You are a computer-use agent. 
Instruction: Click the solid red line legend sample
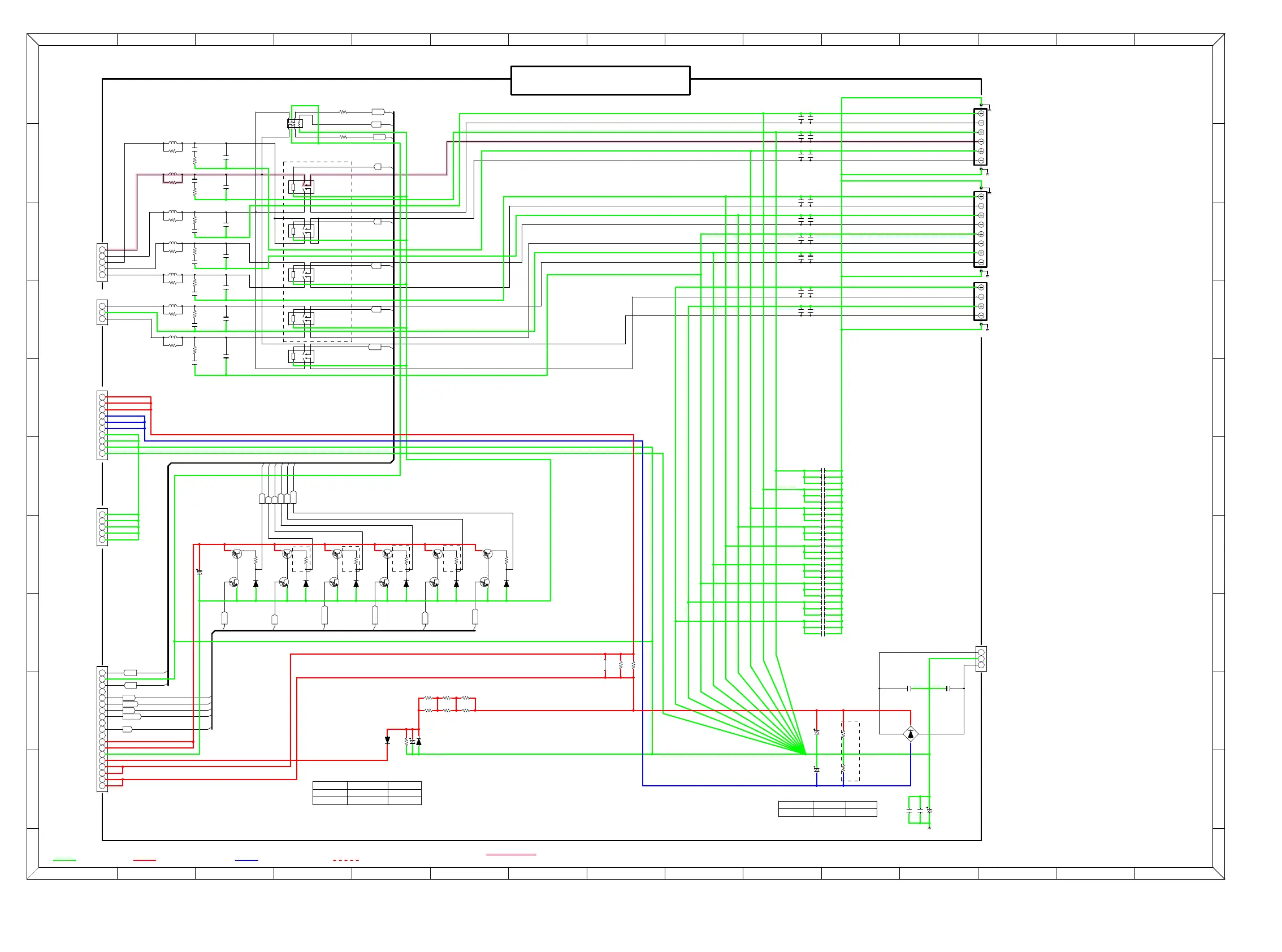[145, 860]
